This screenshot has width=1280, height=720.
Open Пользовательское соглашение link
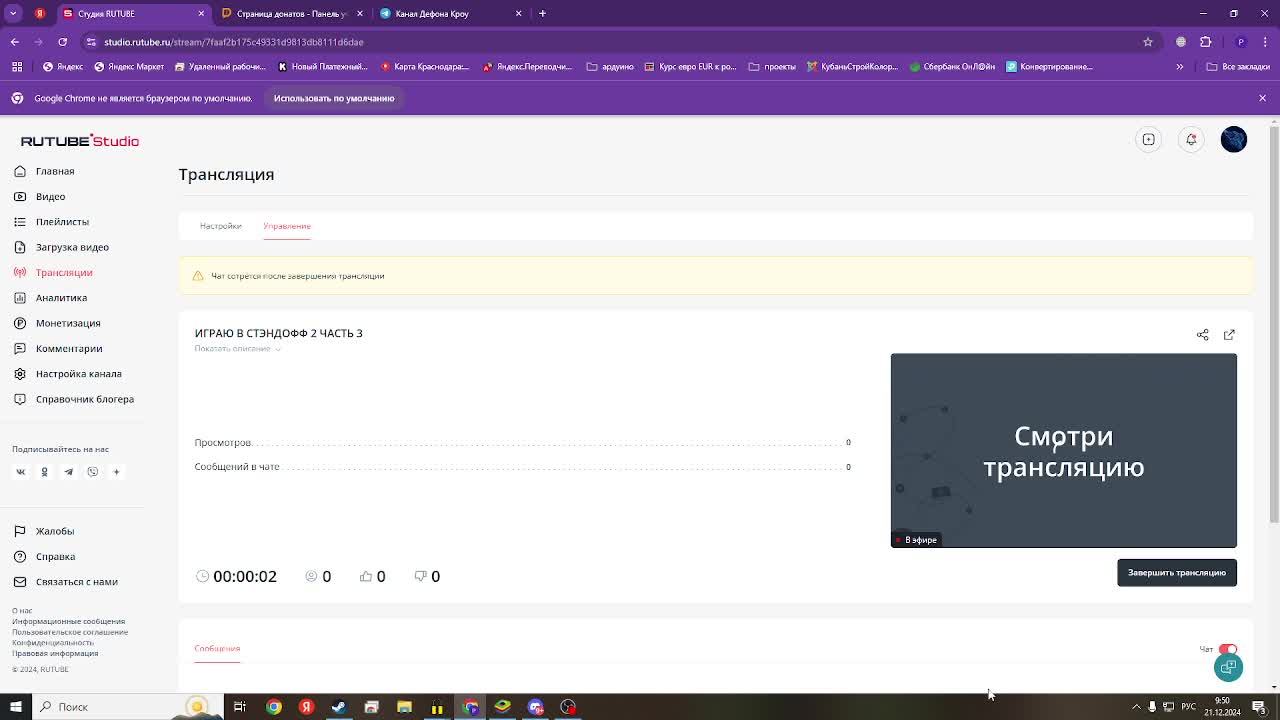70,632
